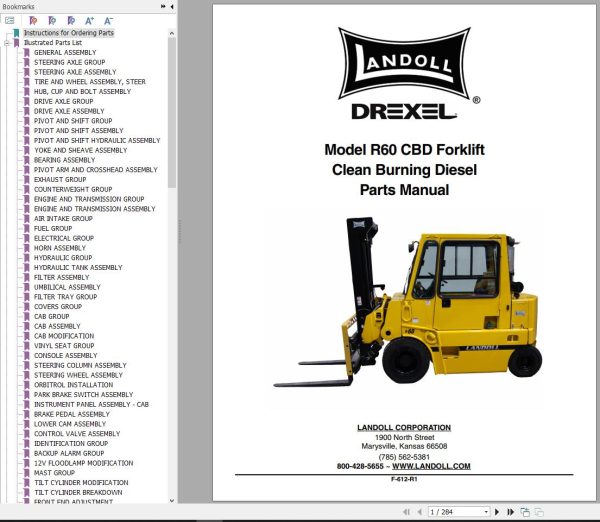Open HUB, CUP AND BOLT ASSEMBLY bookmark
600x522 pixels.
click(x=82, y=91)
